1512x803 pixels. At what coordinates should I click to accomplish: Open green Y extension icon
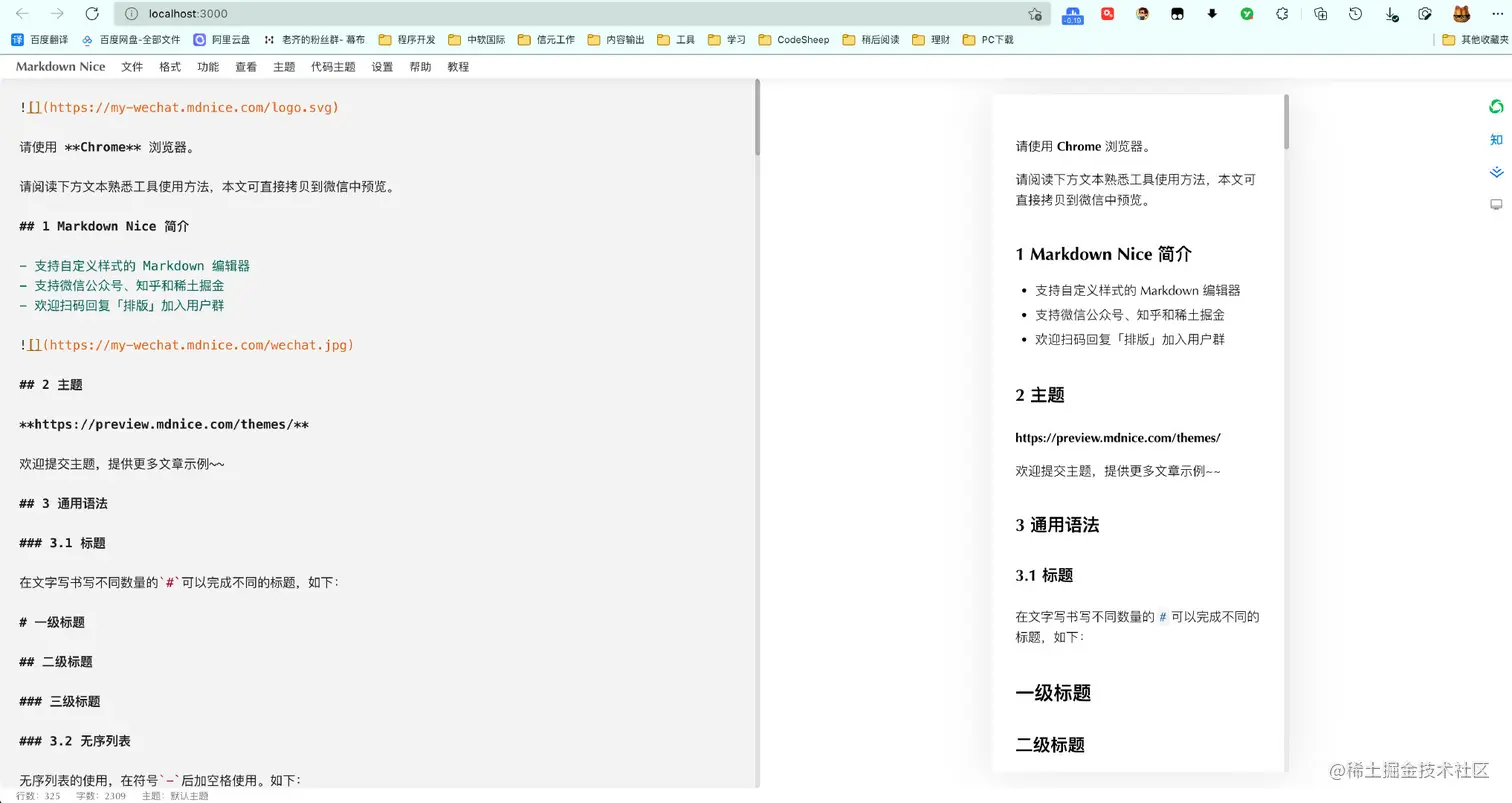click(x=1247, y=14)
